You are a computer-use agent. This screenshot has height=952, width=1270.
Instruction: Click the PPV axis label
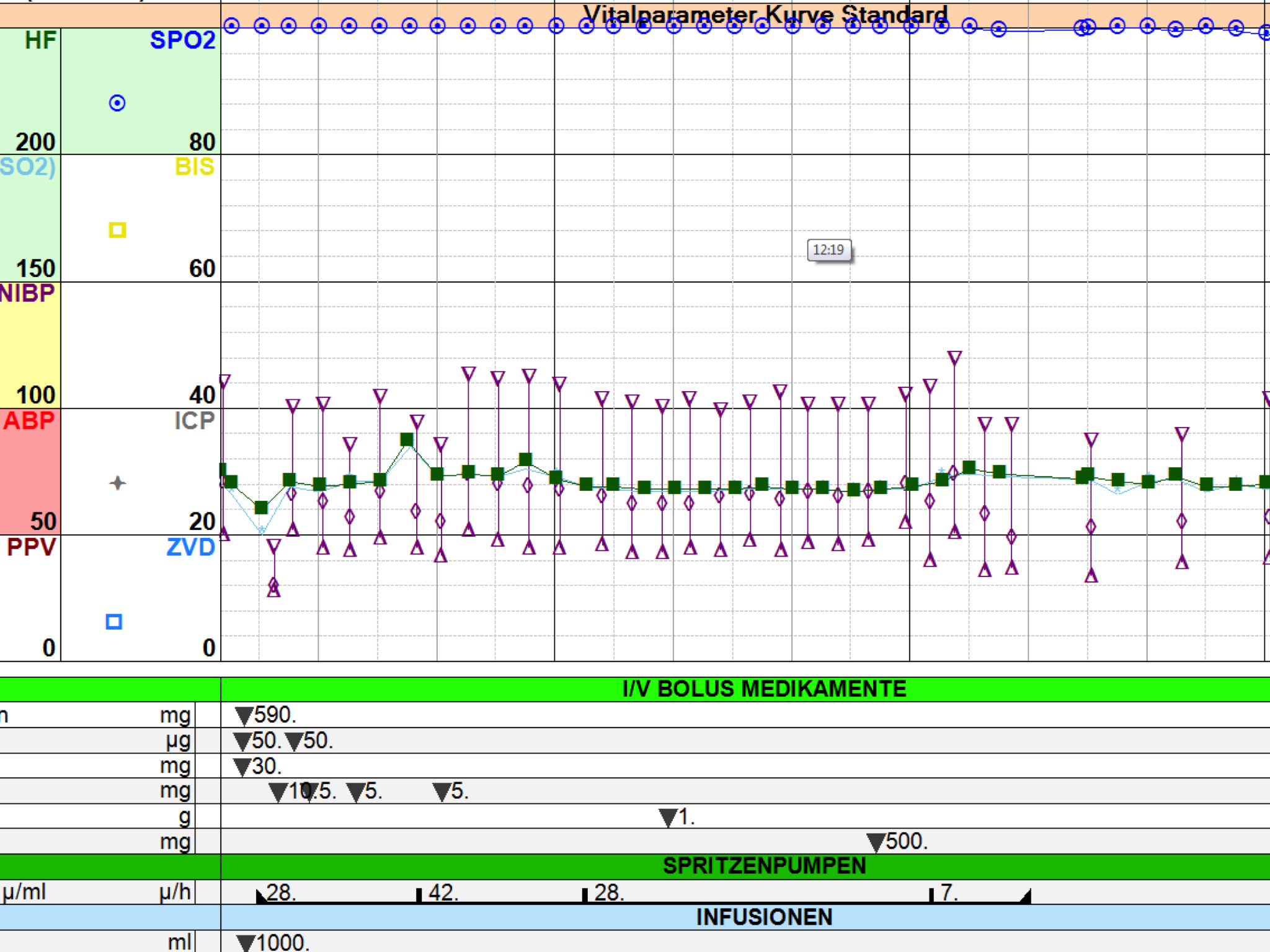[31, 547]
